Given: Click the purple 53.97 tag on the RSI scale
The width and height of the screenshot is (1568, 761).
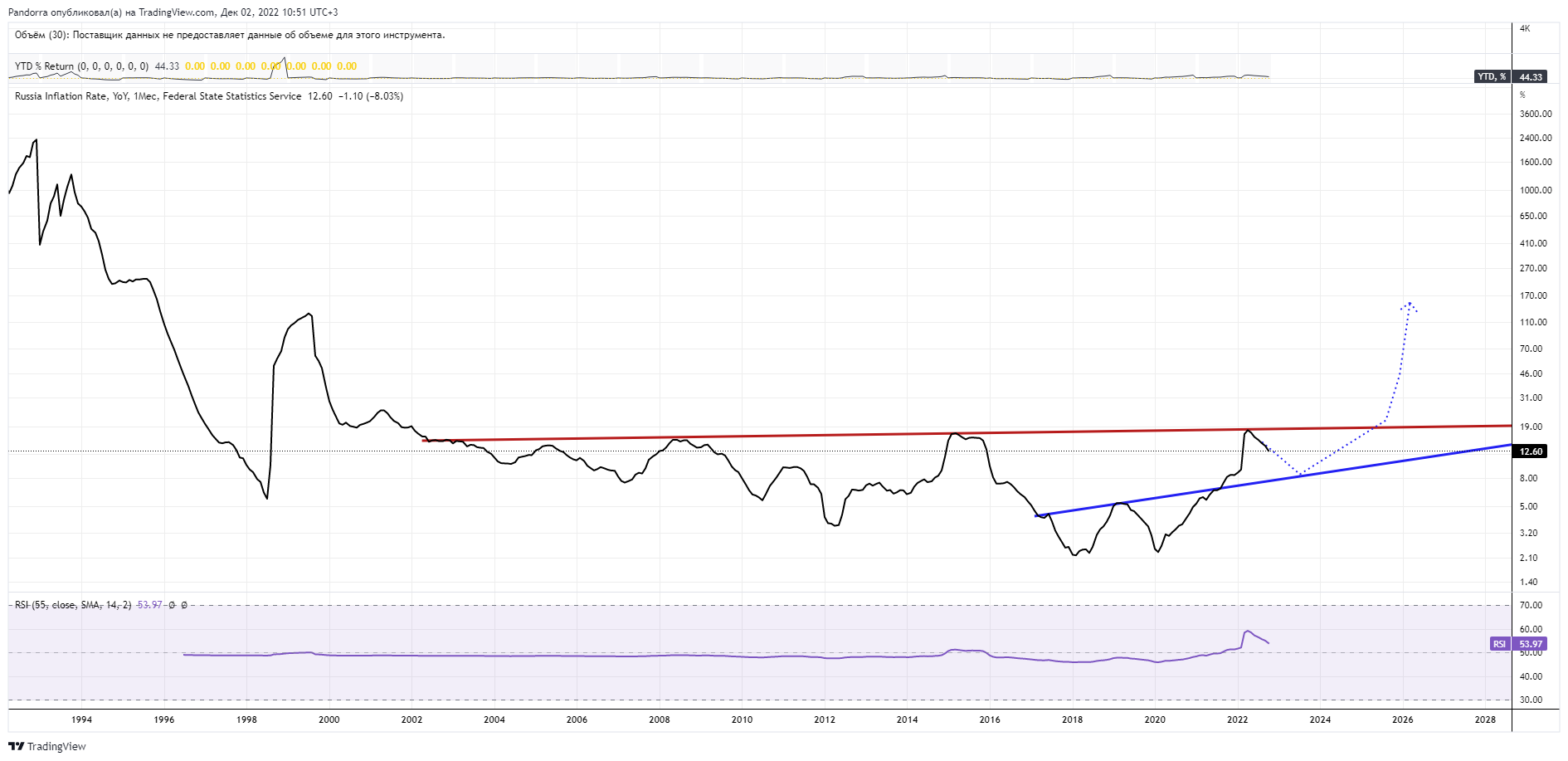Looking at the screenshot, I should [x=1531, y=644].
